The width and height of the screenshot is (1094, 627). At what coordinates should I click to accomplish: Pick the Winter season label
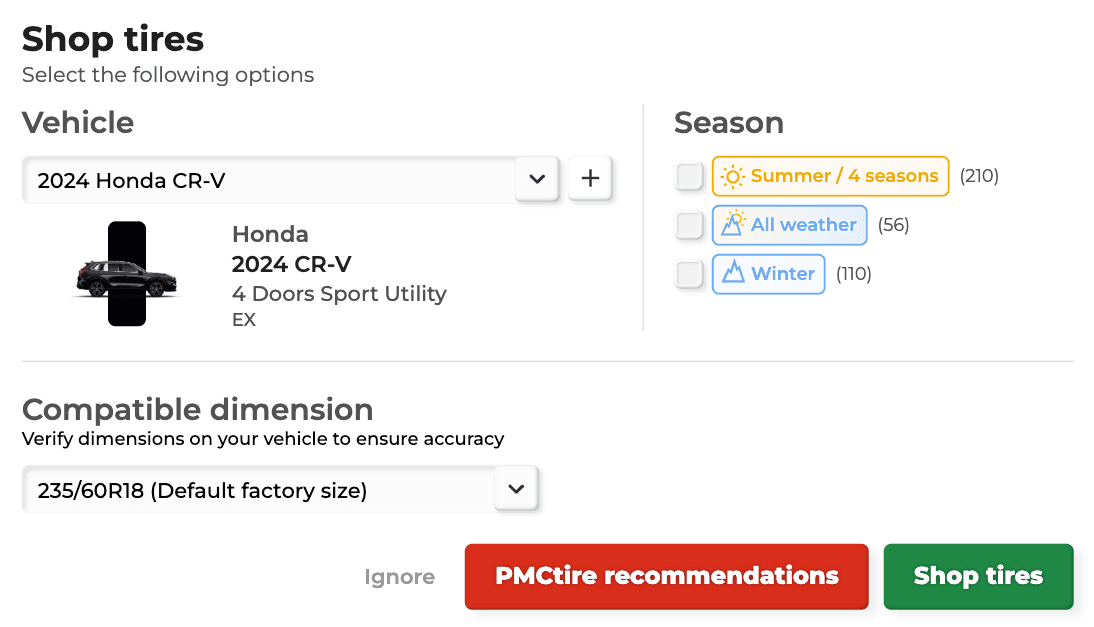tap(783, 274)
